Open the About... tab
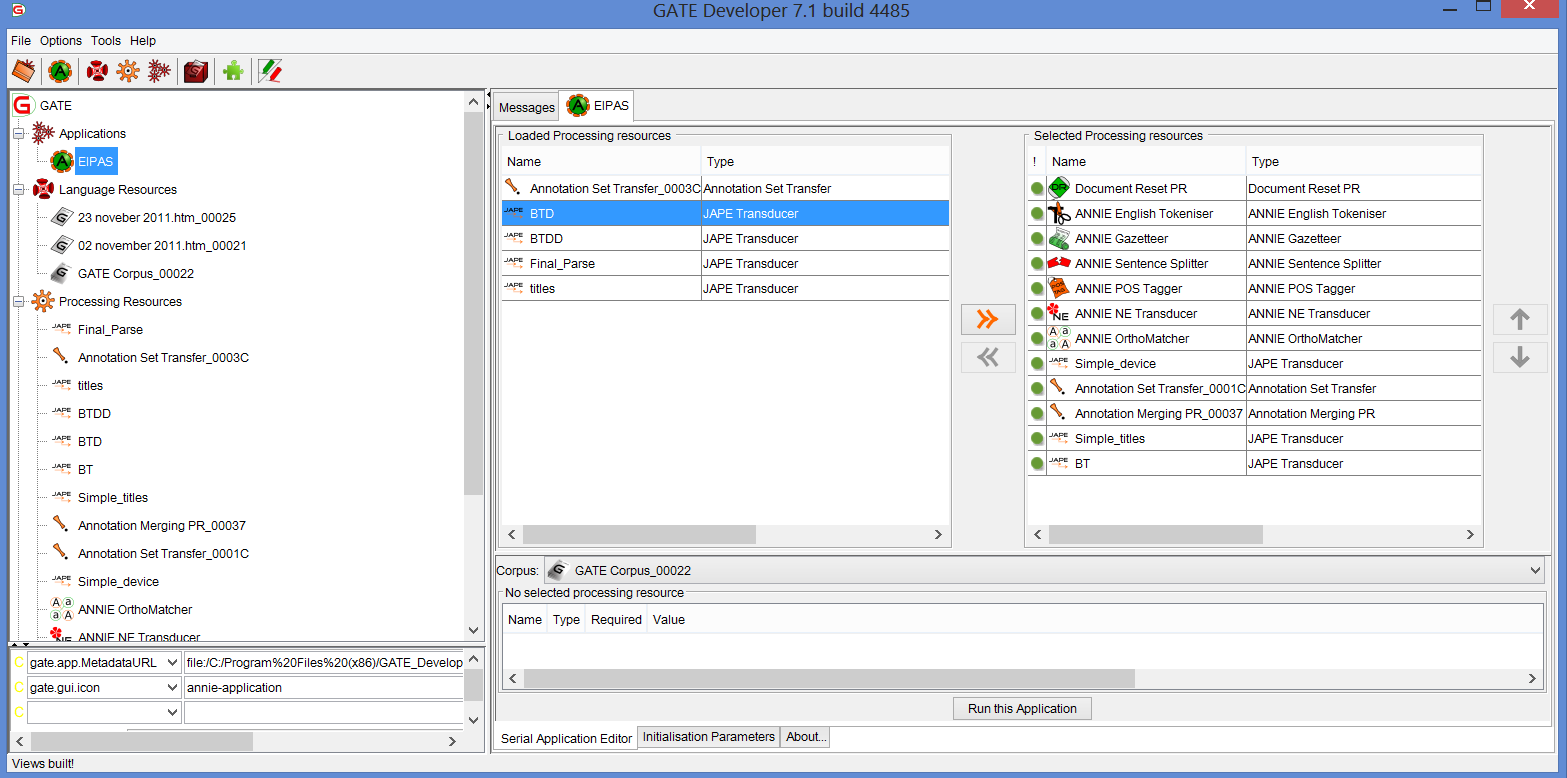 click(x=806, y=737)
